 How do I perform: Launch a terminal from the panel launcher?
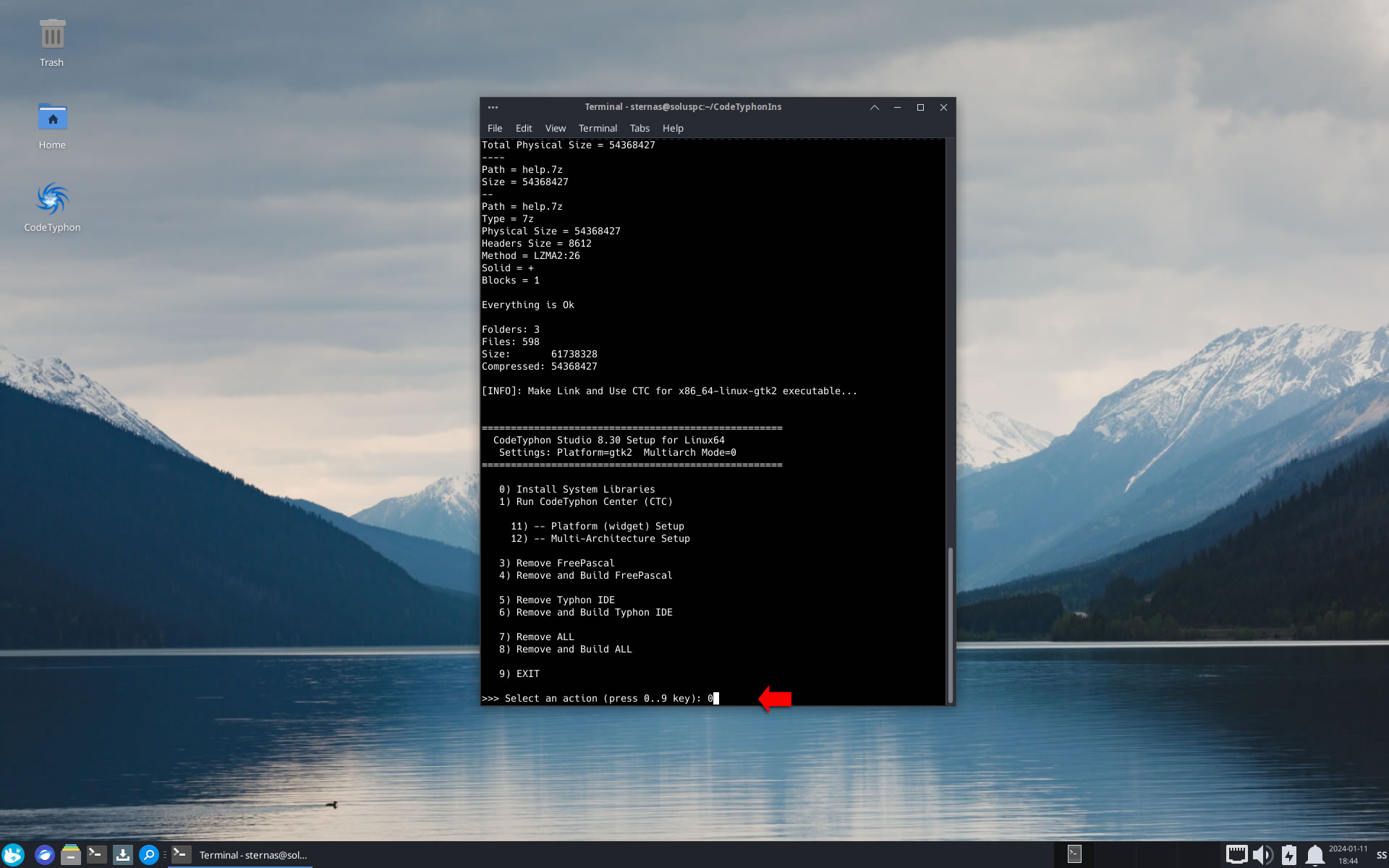pyautogui.click(x=96, y=855)
